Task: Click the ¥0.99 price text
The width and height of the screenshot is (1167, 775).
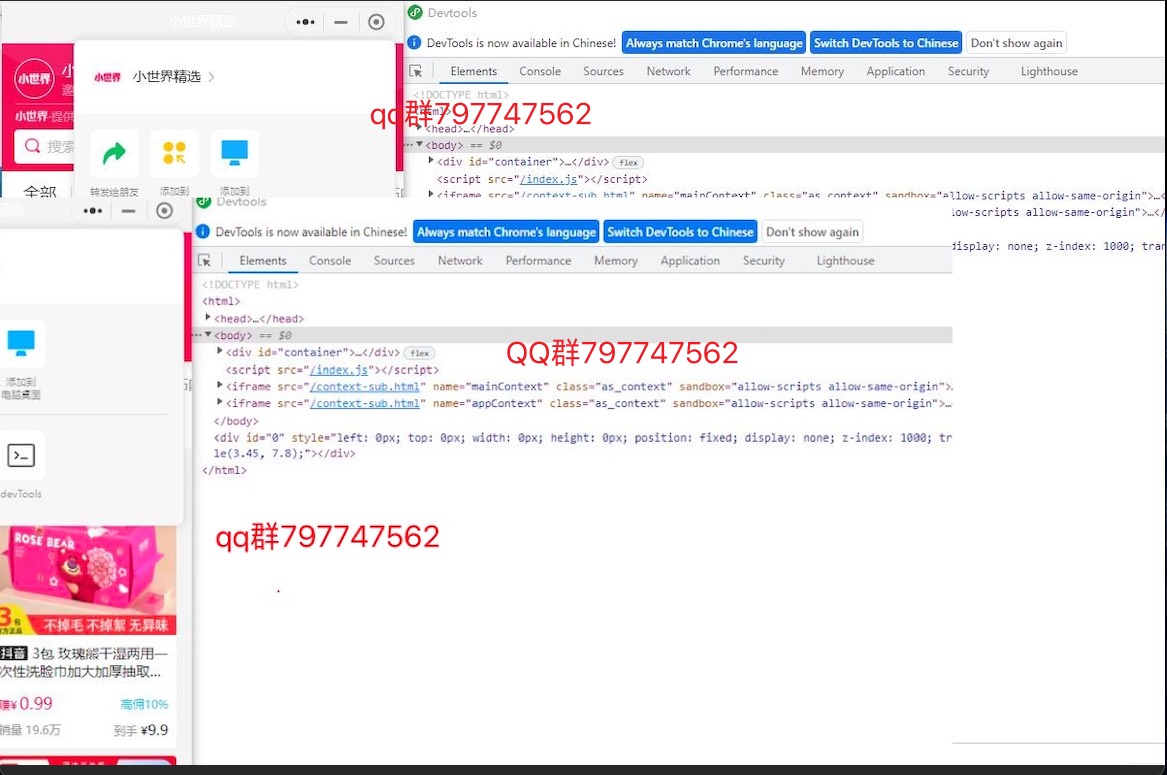Action: point(27,704)
